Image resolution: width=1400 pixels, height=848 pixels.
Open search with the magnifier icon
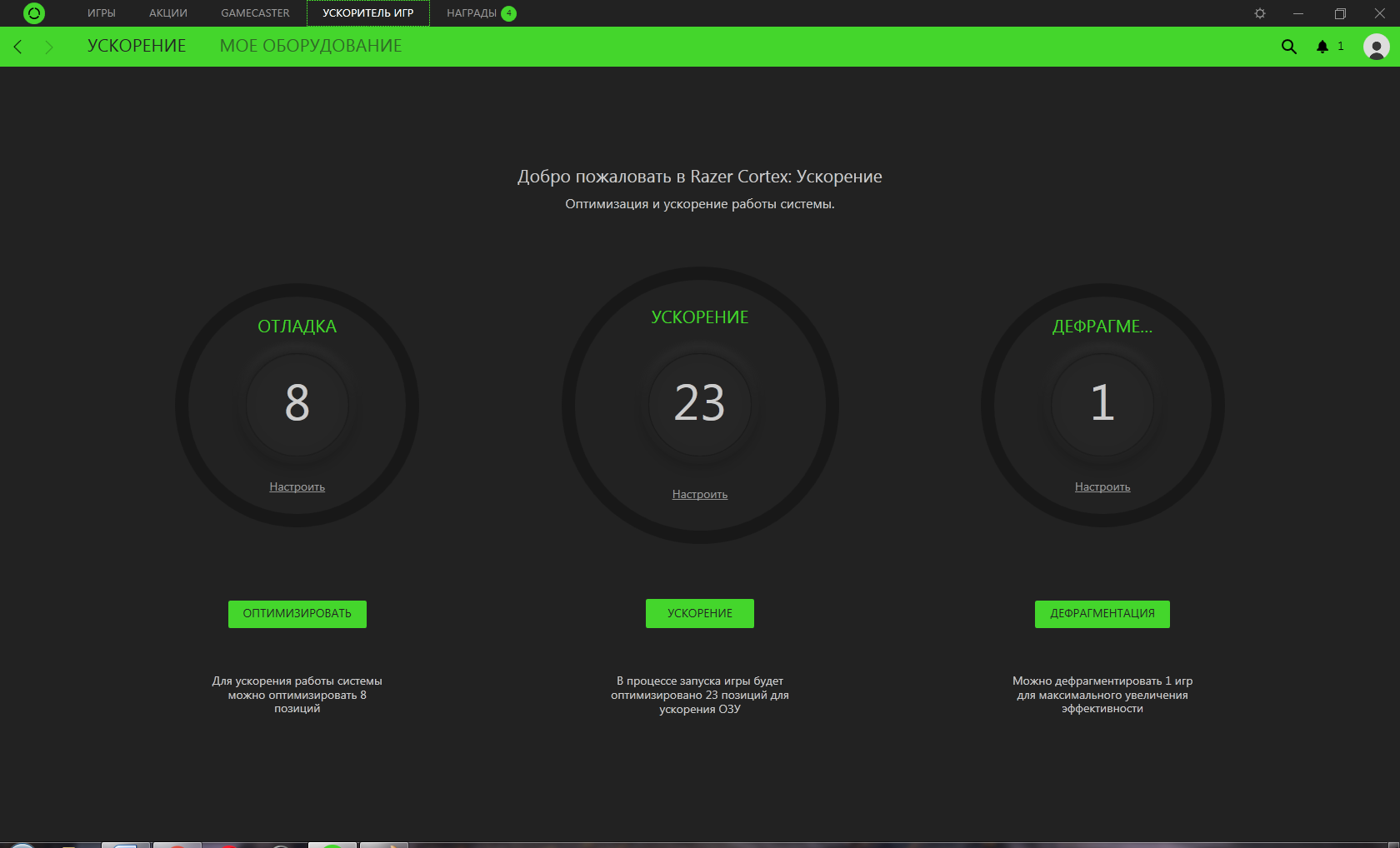click(1289, 47)
